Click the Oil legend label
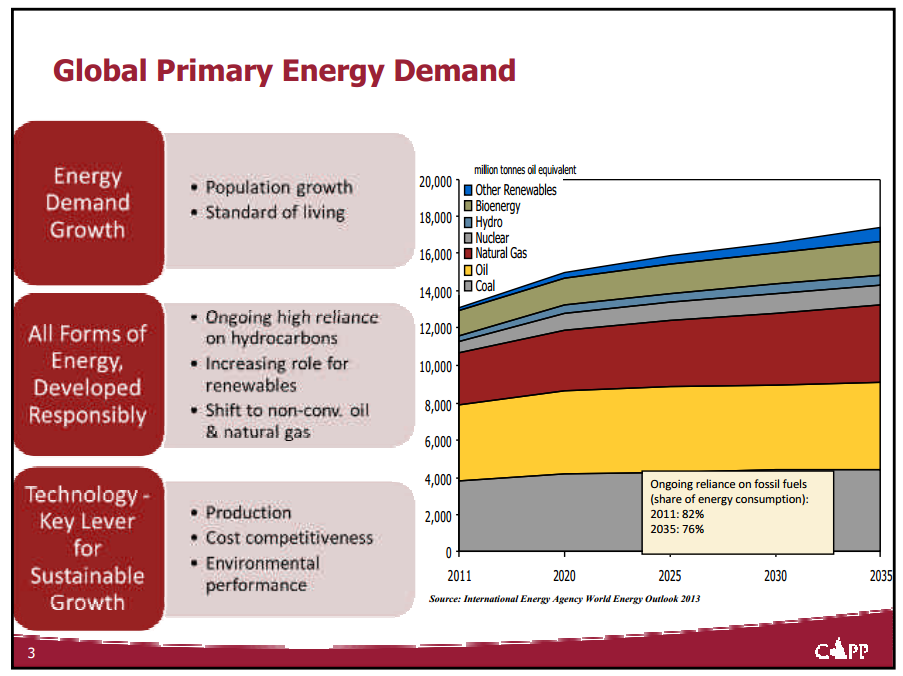903x676 pixels. 481,270
